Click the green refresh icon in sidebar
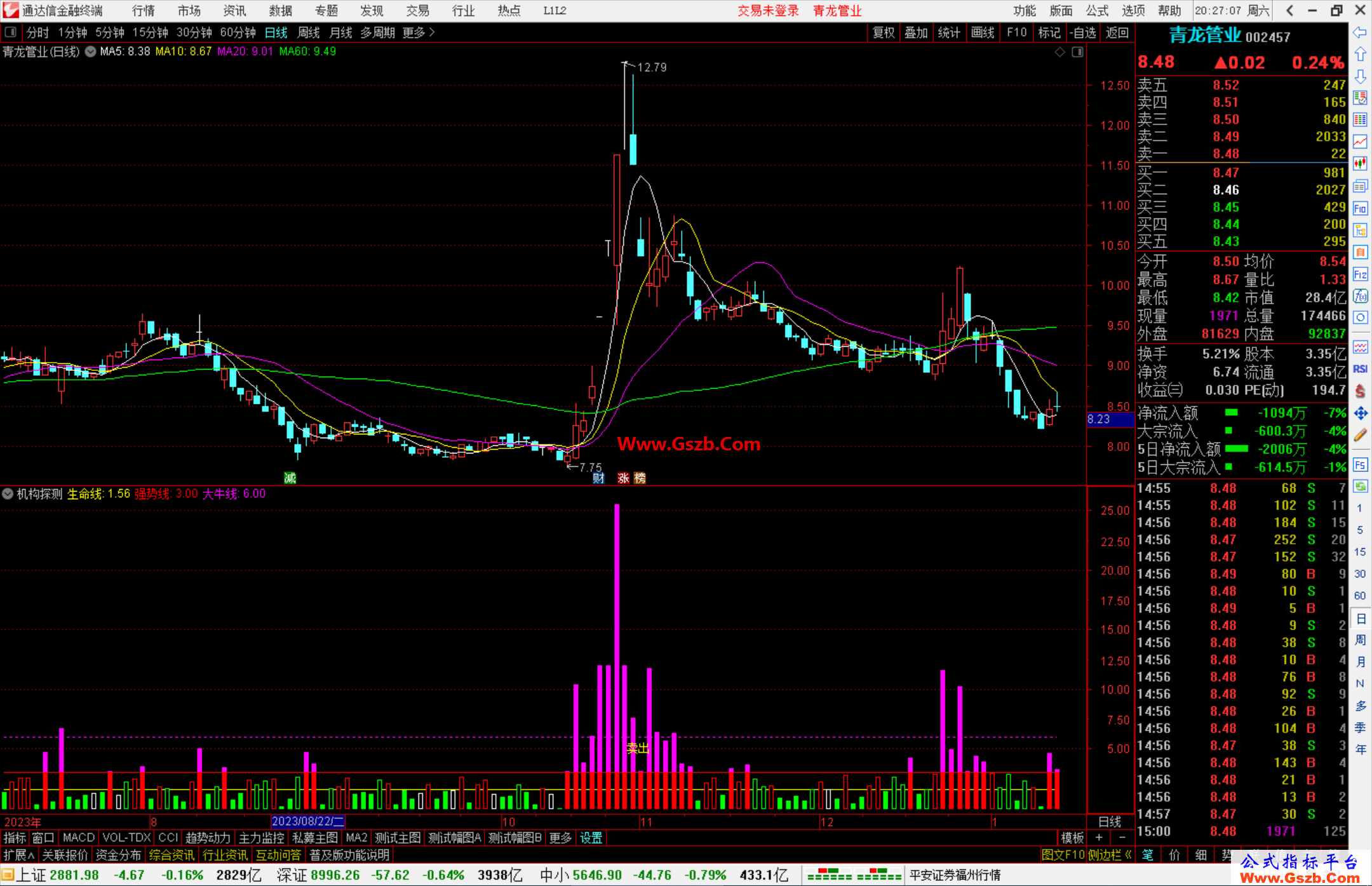 coord(1360,487)
